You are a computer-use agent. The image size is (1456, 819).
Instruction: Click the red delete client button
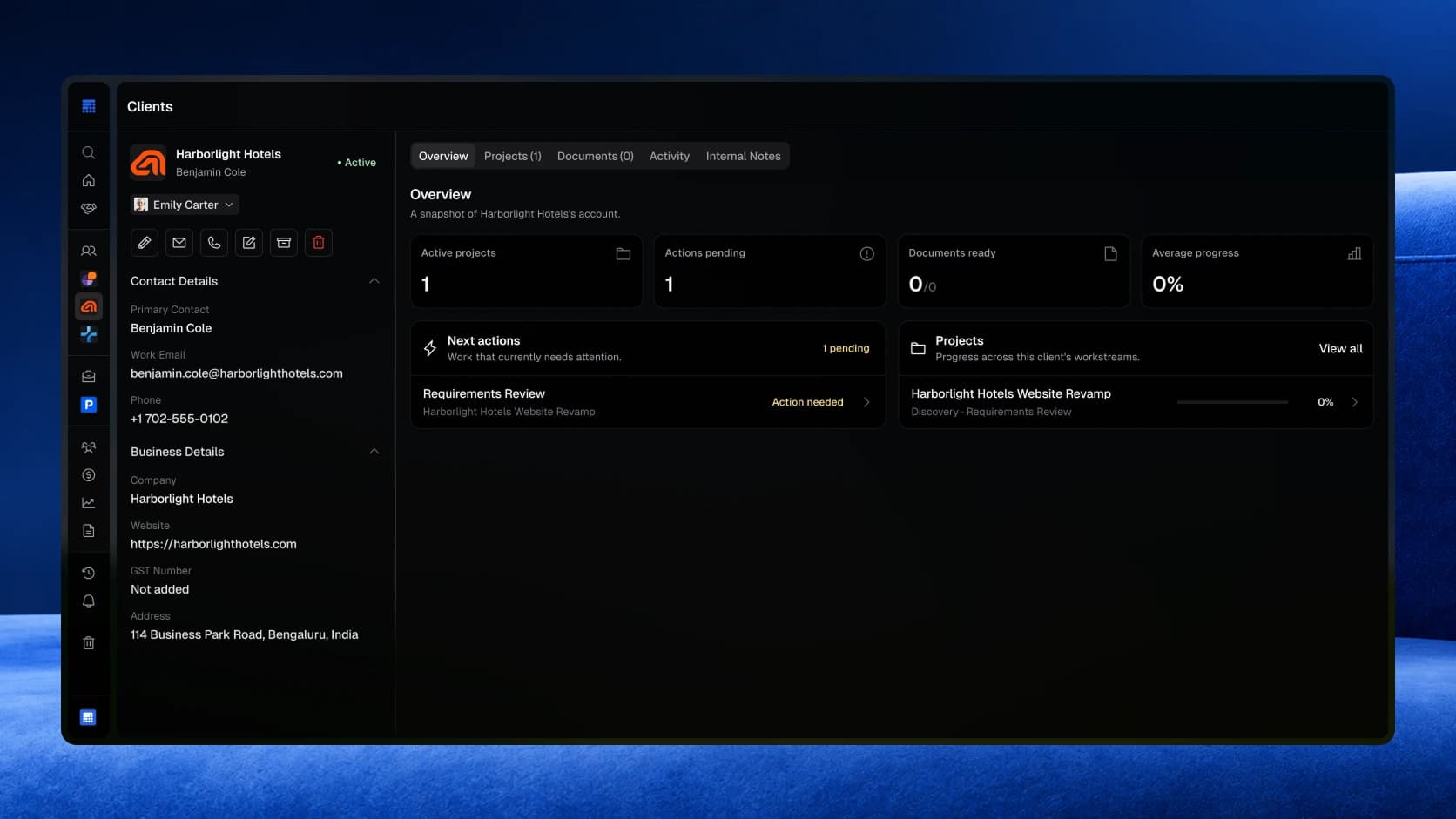[319, 243]
